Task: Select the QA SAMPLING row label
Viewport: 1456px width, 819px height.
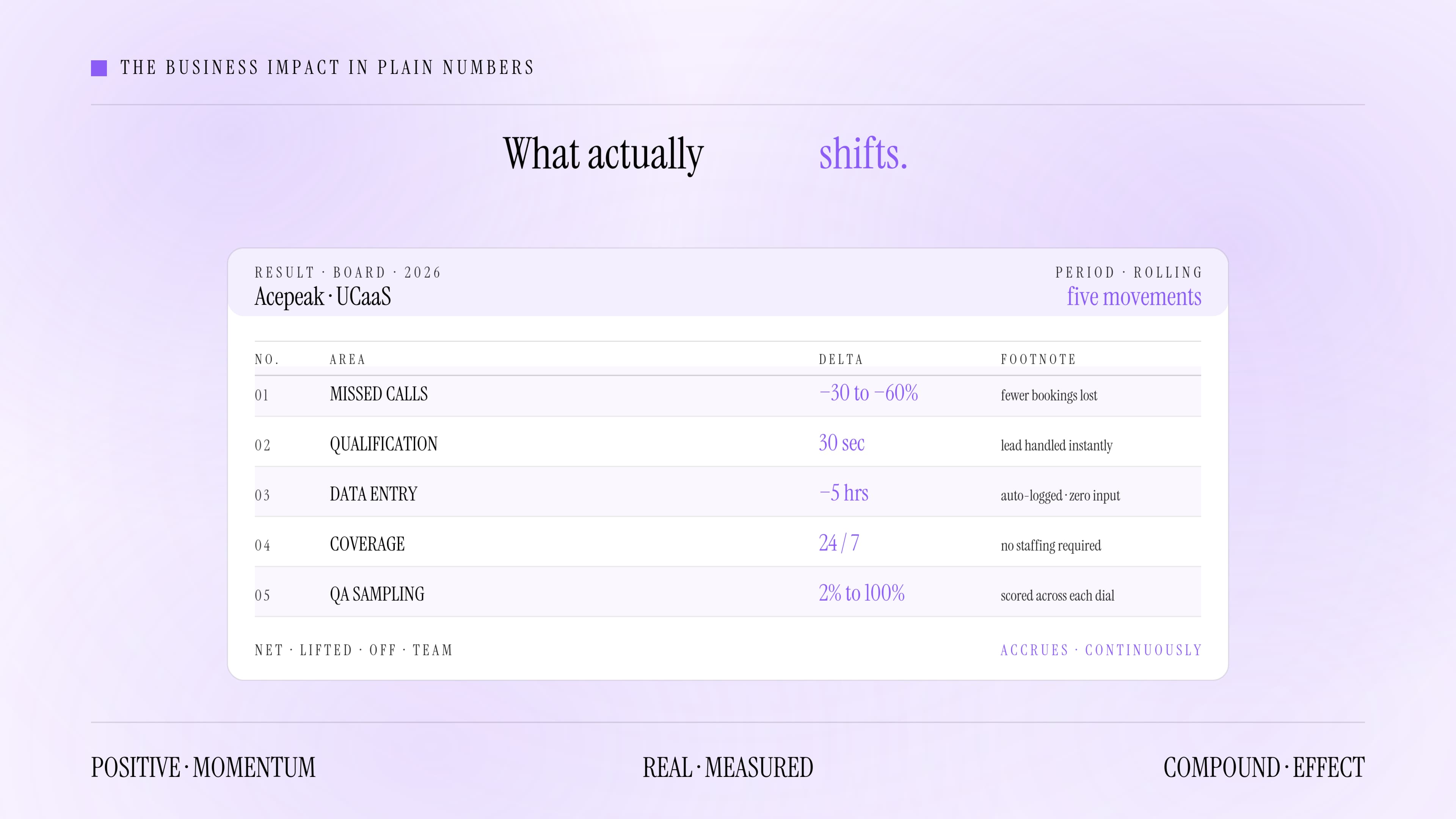Action: click(x=377, y=595)
